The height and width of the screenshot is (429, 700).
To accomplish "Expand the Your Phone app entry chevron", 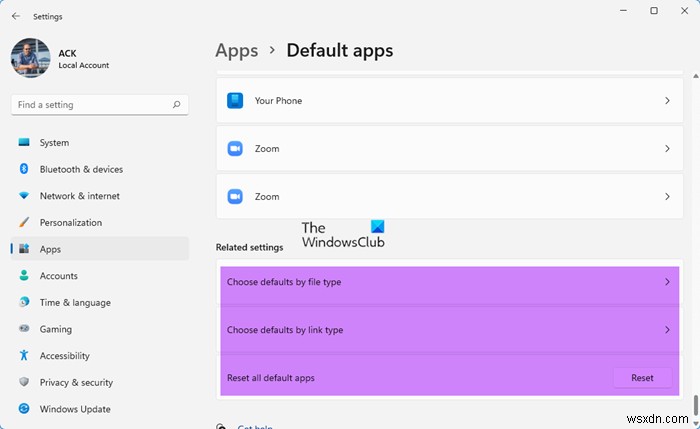I will [x=667, y=101].
